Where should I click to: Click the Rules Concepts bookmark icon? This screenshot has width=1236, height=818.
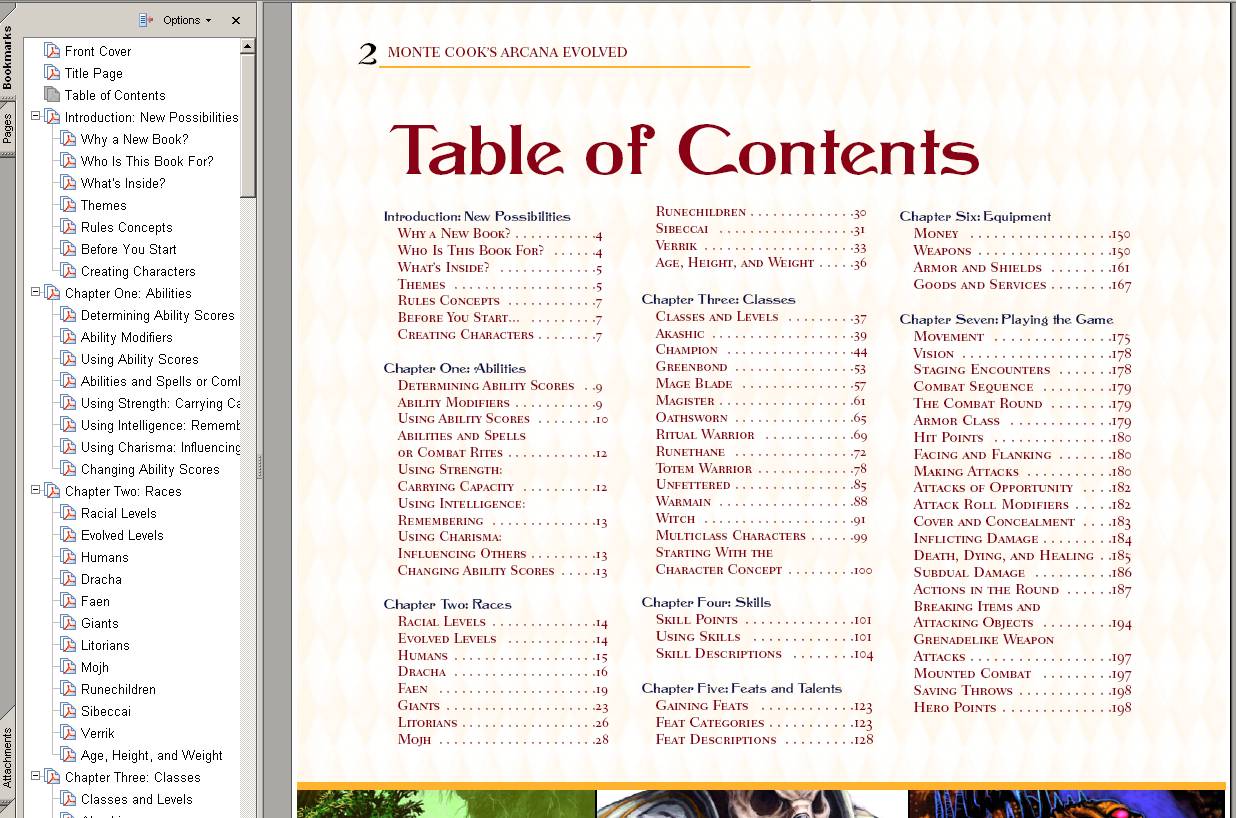[x=68, y=227]
